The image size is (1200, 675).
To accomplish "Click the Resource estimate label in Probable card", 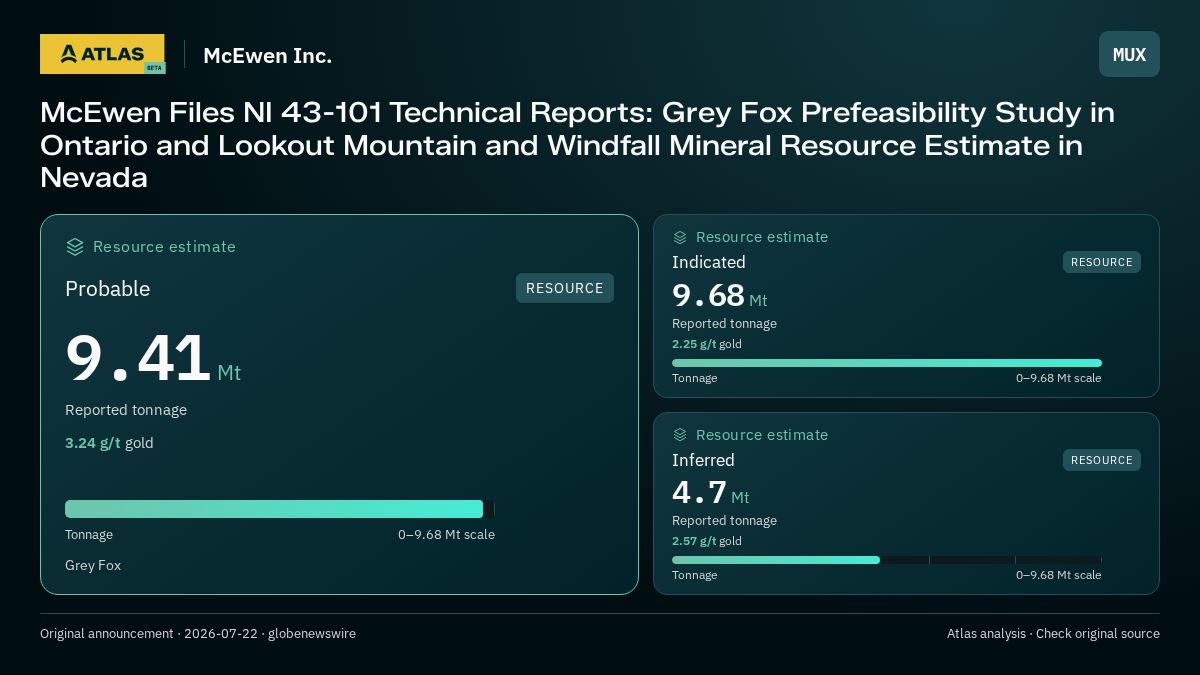I will click(164, 247).
